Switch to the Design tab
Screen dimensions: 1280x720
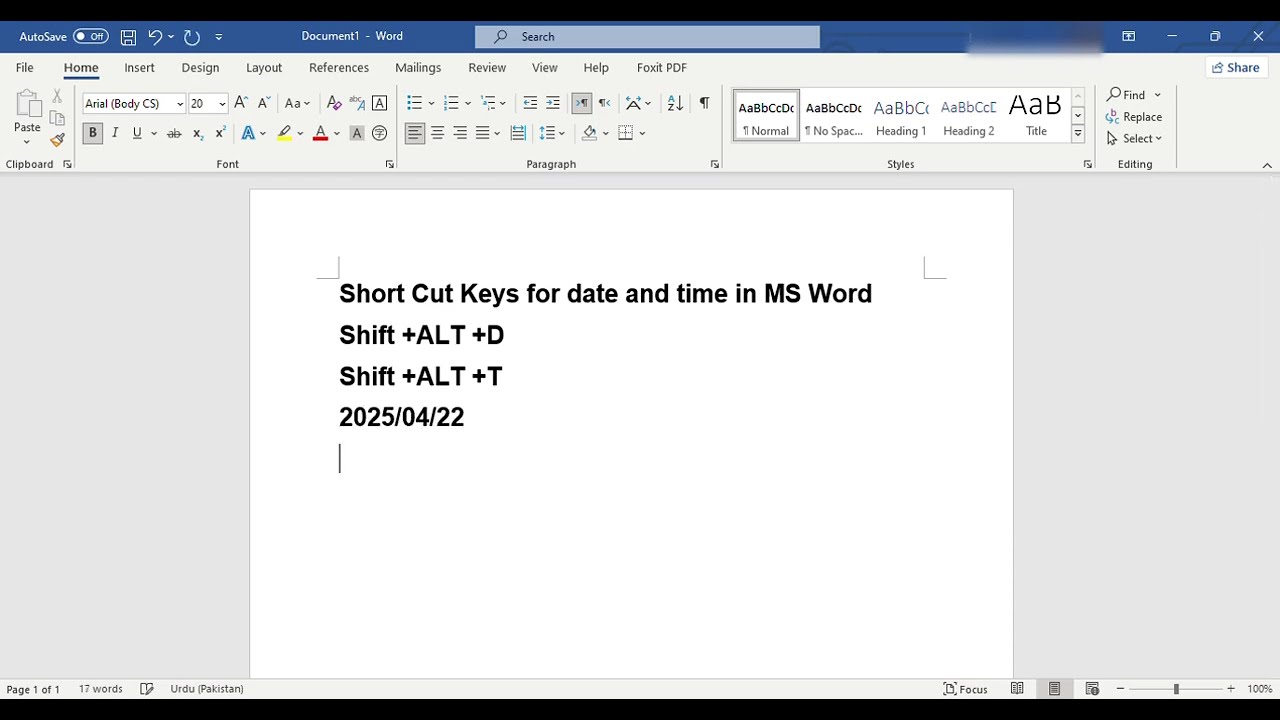point(200,68)
